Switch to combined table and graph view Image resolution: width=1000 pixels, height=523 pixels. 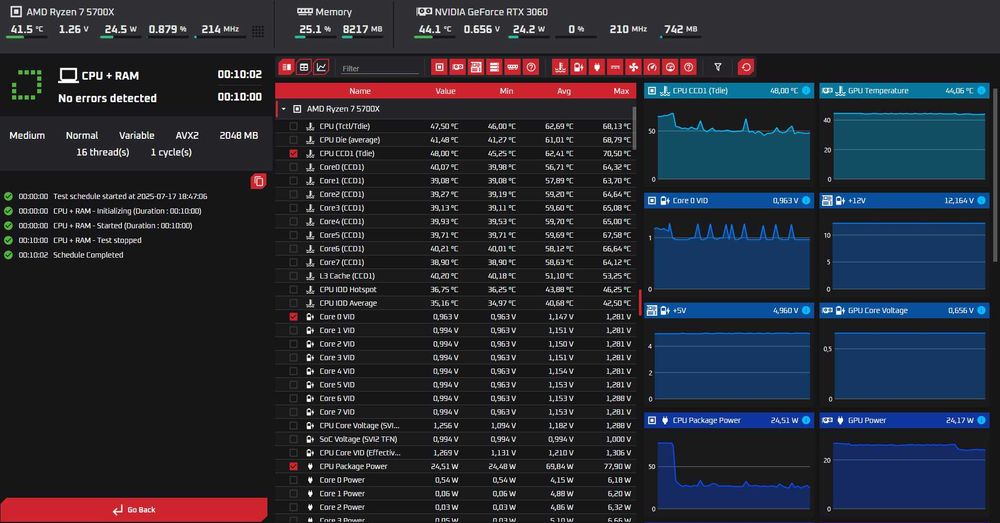pos(286,67)
